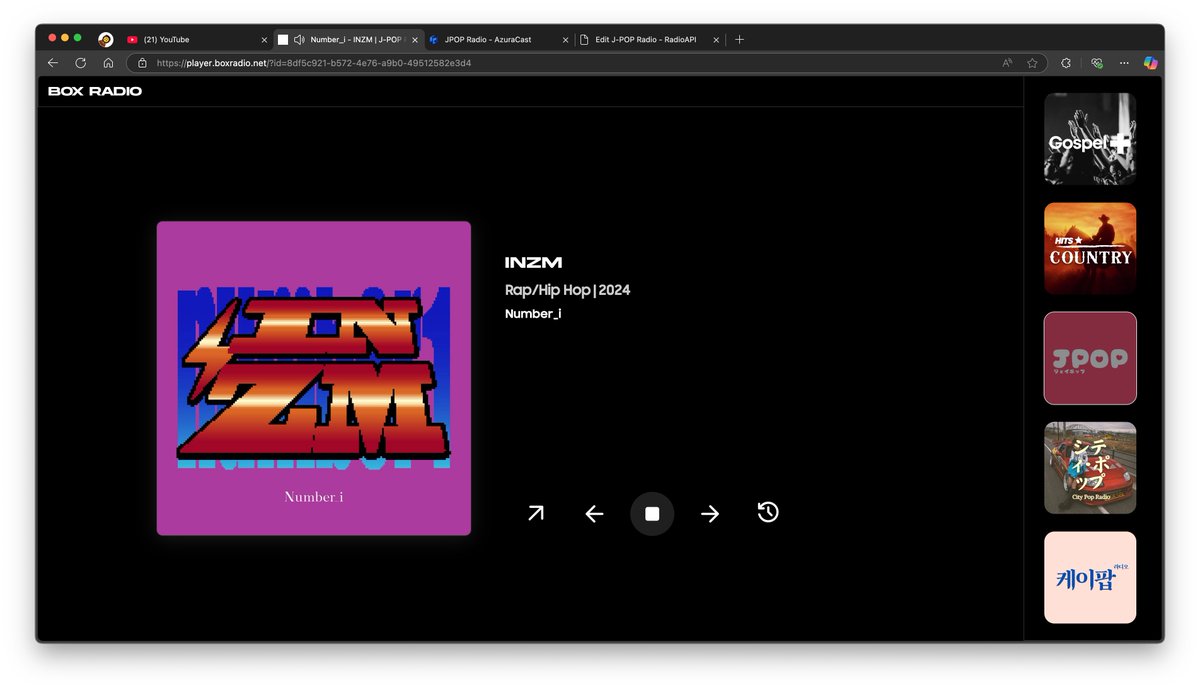Click the Number_i artist name

tap(533, 314)
